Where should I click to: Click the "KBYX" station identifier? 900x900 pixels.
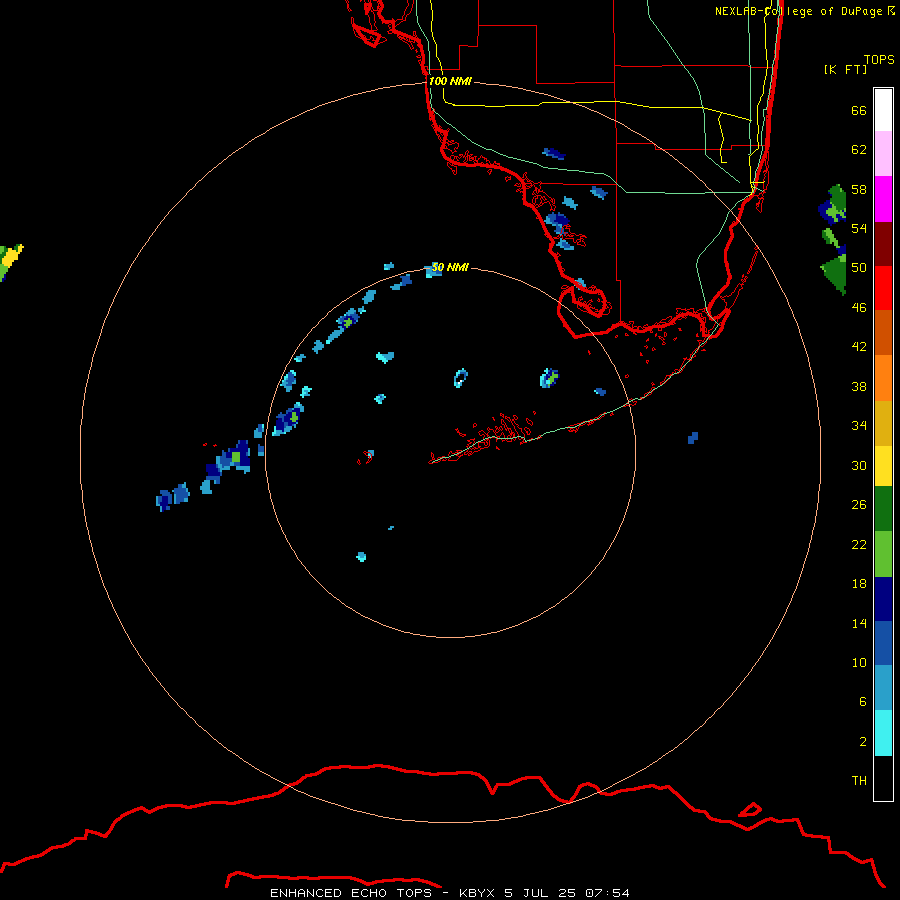(x=476, y=893)
